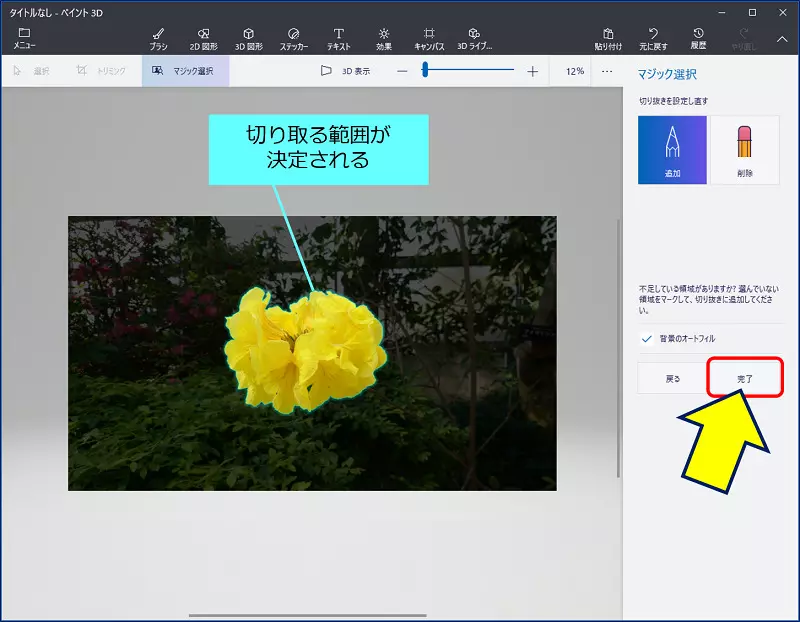Viewport: 800px width, 622px height.
Task: Close the ペイント 3D window
Action: coord(783,12)
